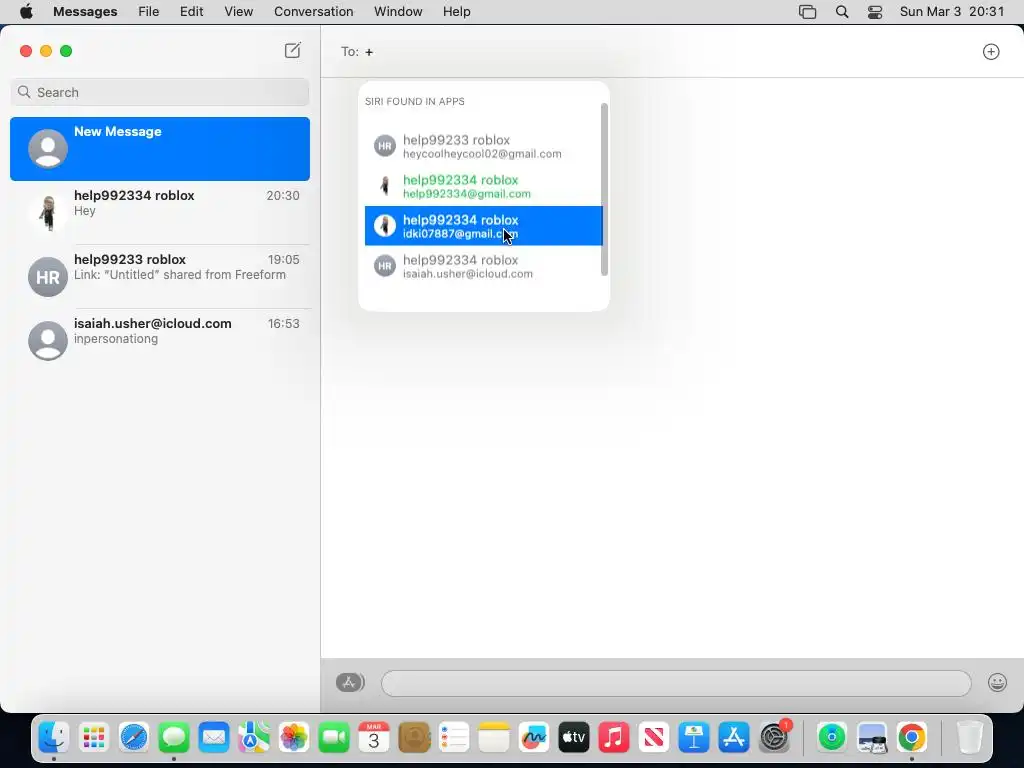This screenshot has height=768, width=1024.
Task: Open Control Center in menu bar
Action: tap(875, 12)
